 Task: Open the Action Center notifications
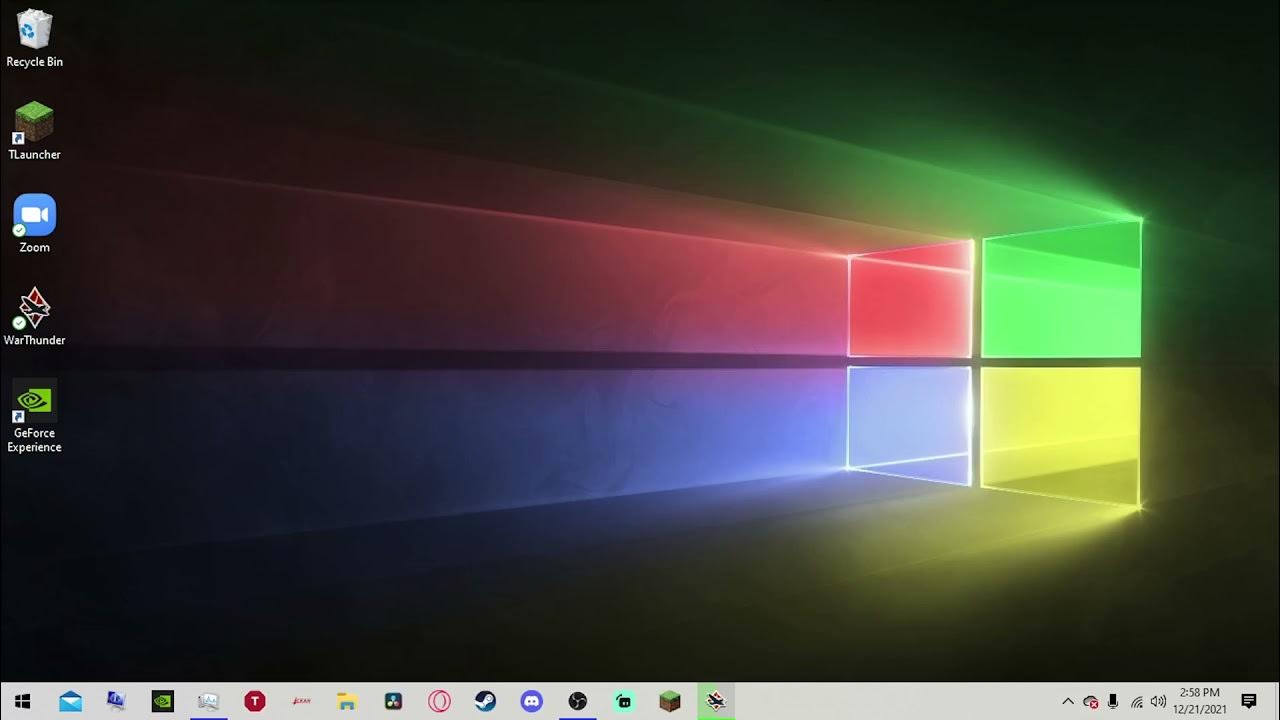[x=1249, y=701]
